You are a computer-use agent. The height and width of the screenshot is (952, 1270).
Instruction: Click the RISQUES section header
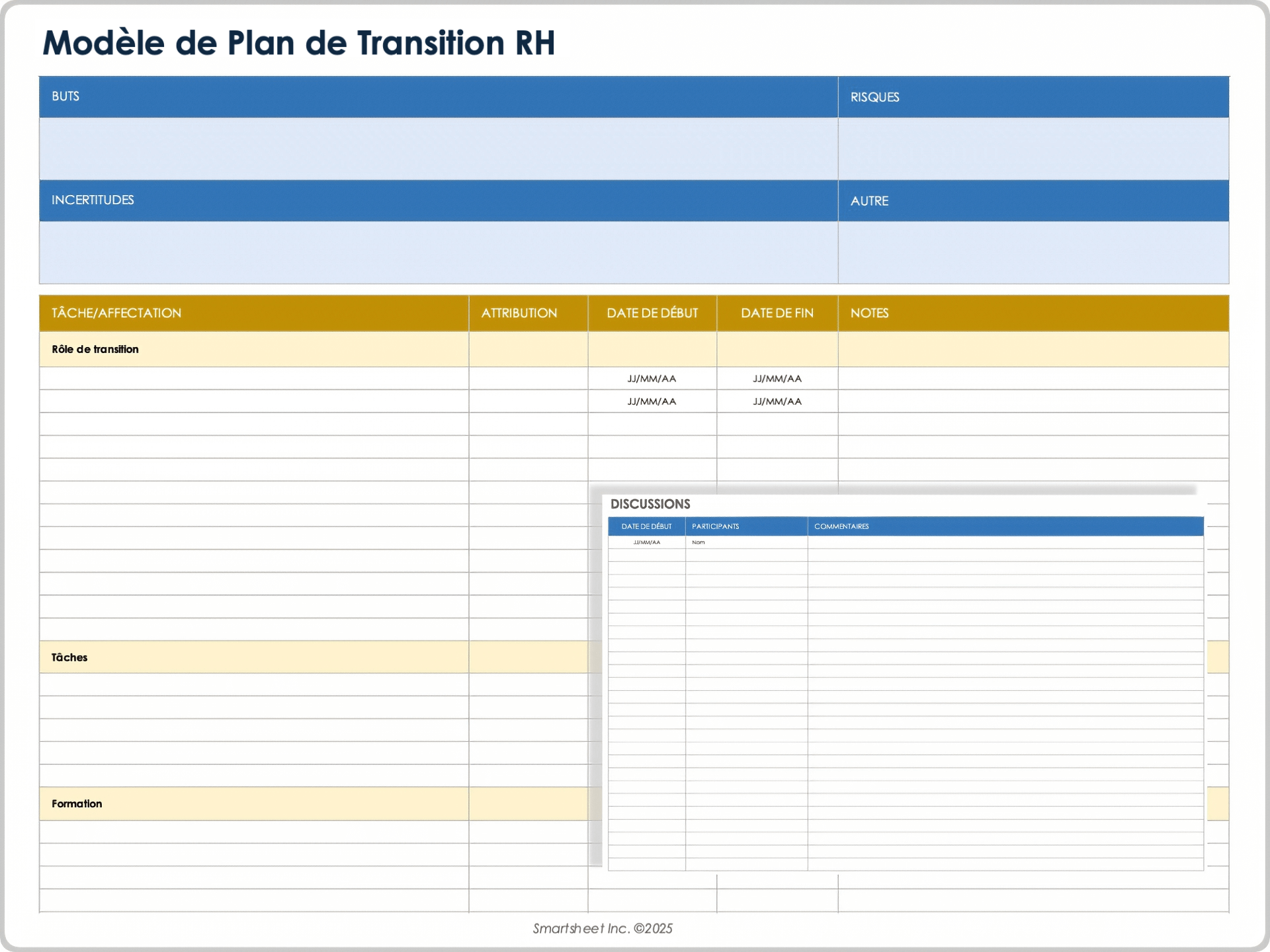pyautogui.click(x=874, y=97)
